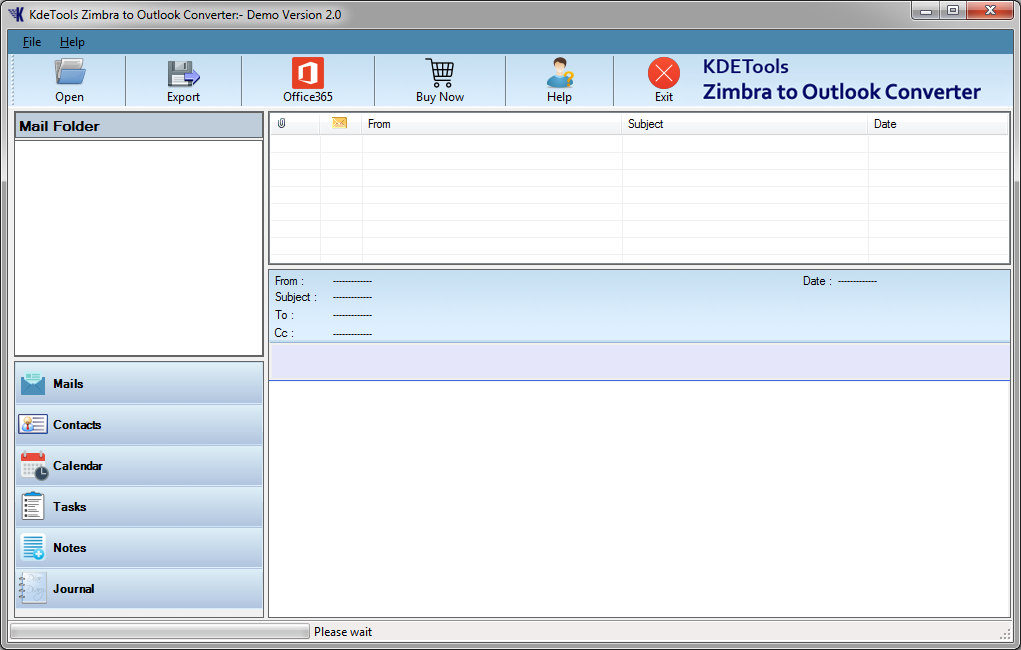Click the progress bar in status bar
Image resolution: width=1021 pixels, height=650 pixels.
coord(160,632)
